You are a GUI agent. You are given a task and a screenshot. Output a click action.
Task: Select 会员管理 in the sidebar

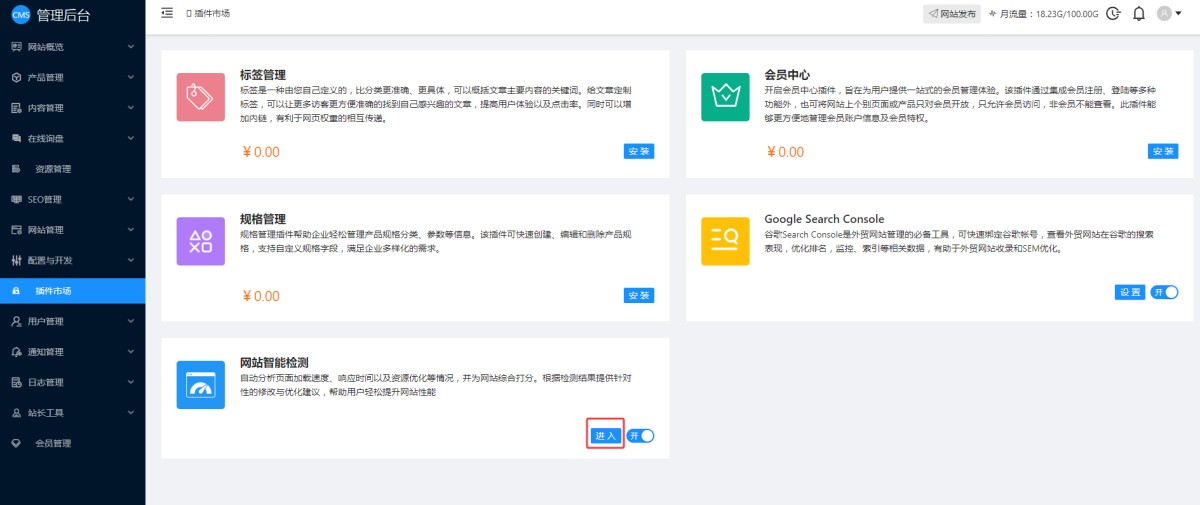pos(53,443)
